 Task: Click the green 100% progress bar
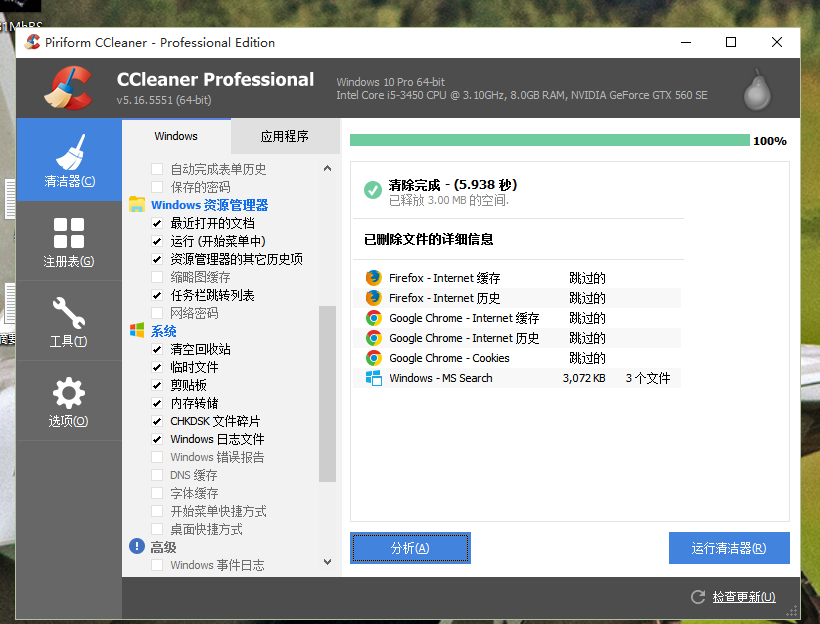(550, 140)
